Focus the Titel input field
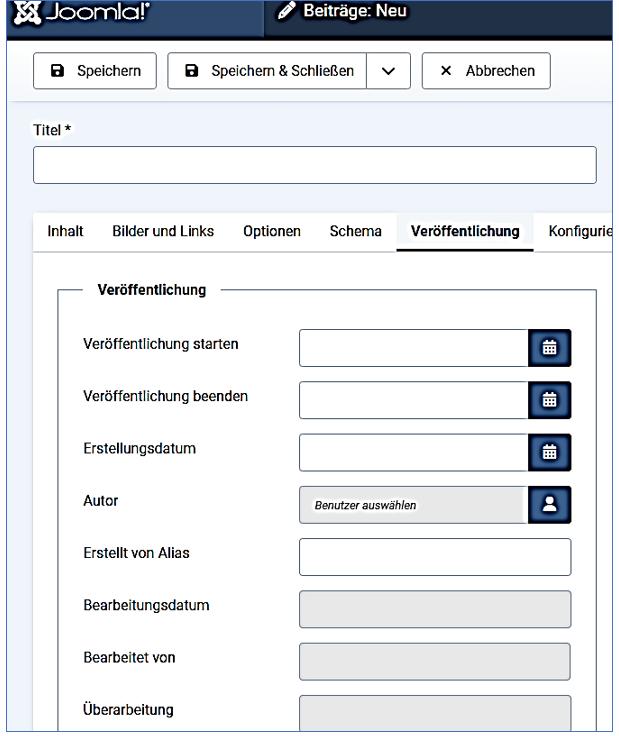Image resolution: width=619 pixels, height=736 pixels. (x=314, y=165)
